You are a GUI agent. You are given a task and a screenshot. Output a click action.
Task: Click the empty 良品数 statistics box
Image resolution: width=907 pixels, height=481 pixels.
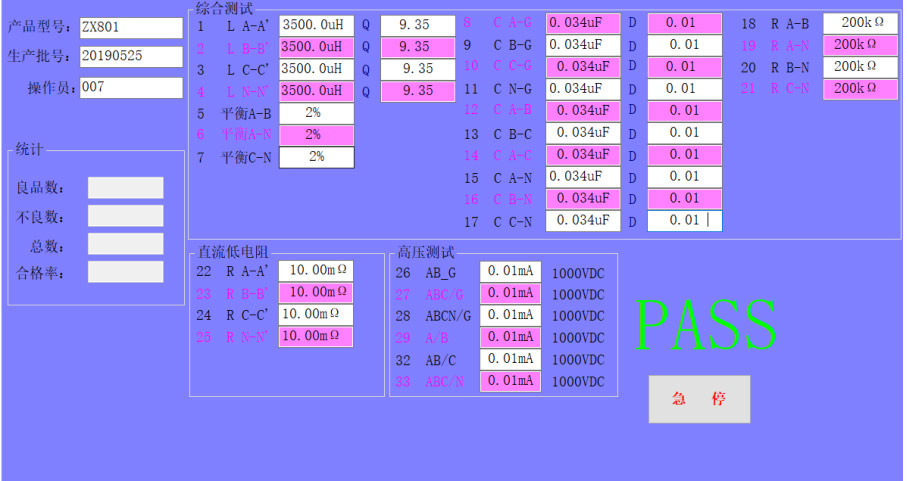[125, 188]
